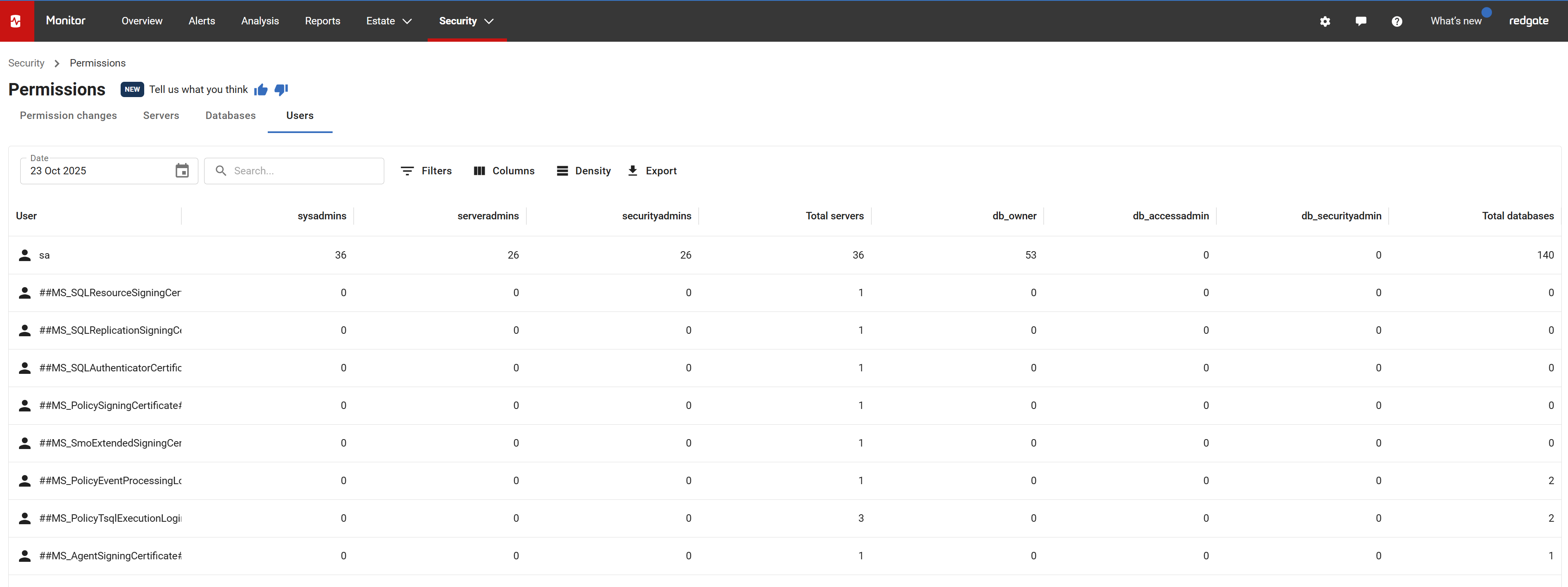The height and width of the screenshot is (587, 1568).
Task: Click the user icon for sa
Action: click(x=25, y=255)
